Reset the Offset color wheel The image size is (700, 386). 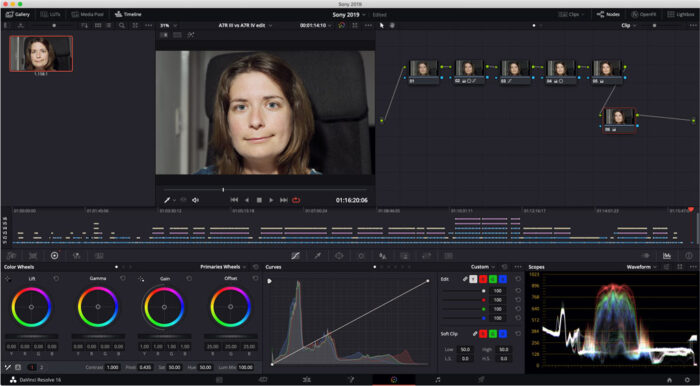click(255, 278)
